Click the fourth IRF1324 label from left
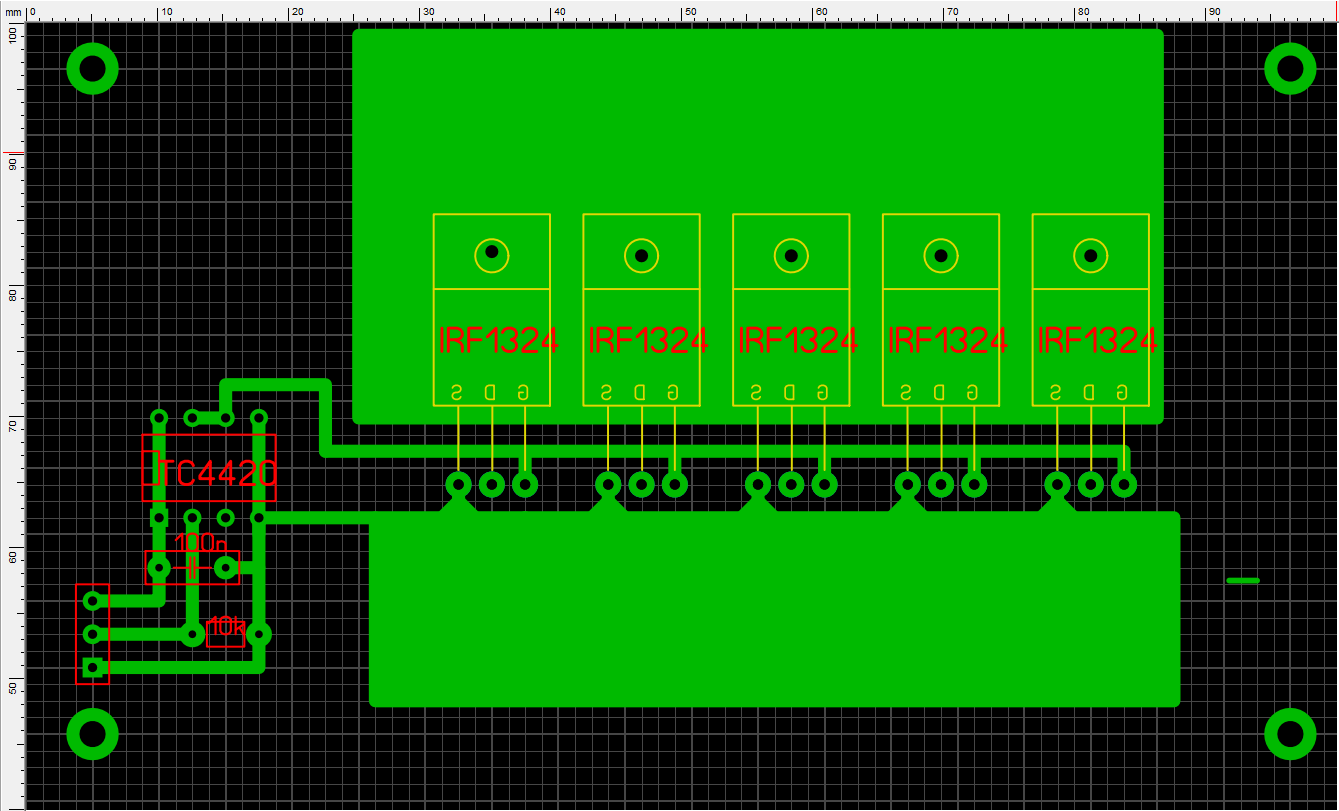Viewport: 1339px width, 811px height. click(x=947, y=341)
